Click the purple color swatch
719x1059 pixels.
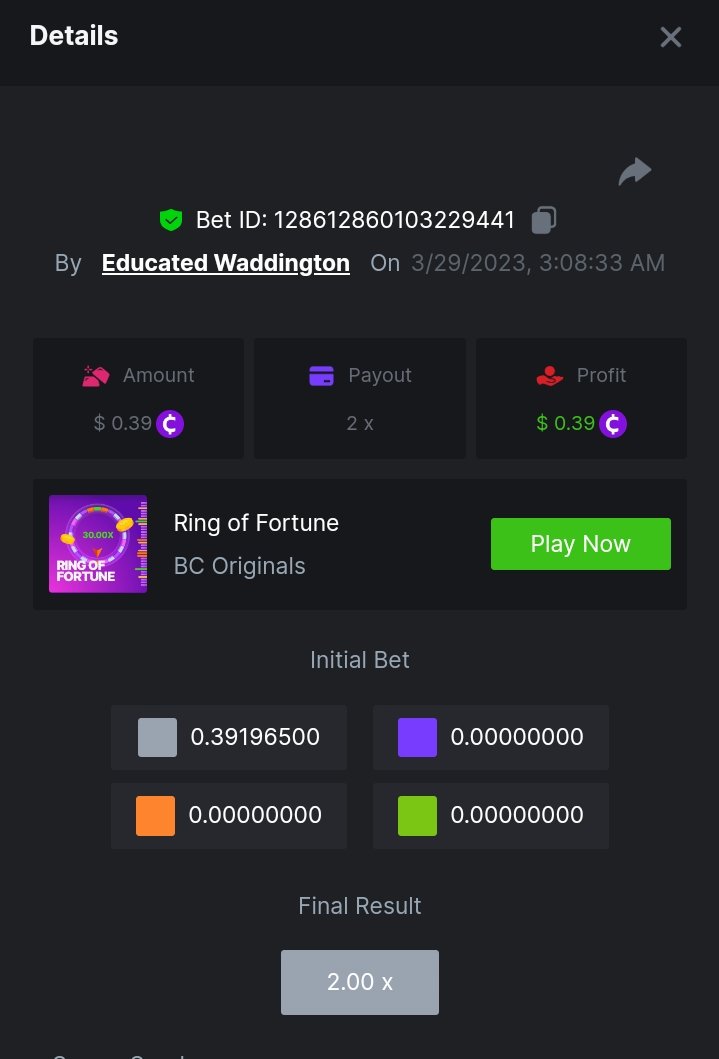pos(417,738)
